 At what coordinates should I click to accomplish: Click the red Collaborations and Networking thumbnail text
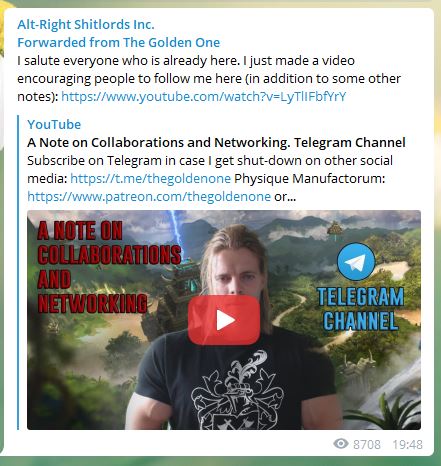pyautogui.click(x=109, y=267)
